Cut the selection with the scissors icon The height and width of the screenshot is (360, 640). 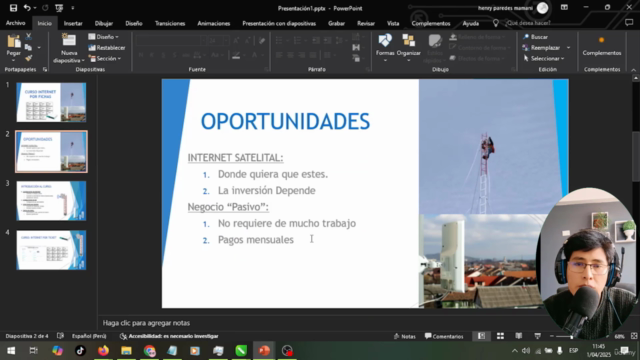(29, 36)
